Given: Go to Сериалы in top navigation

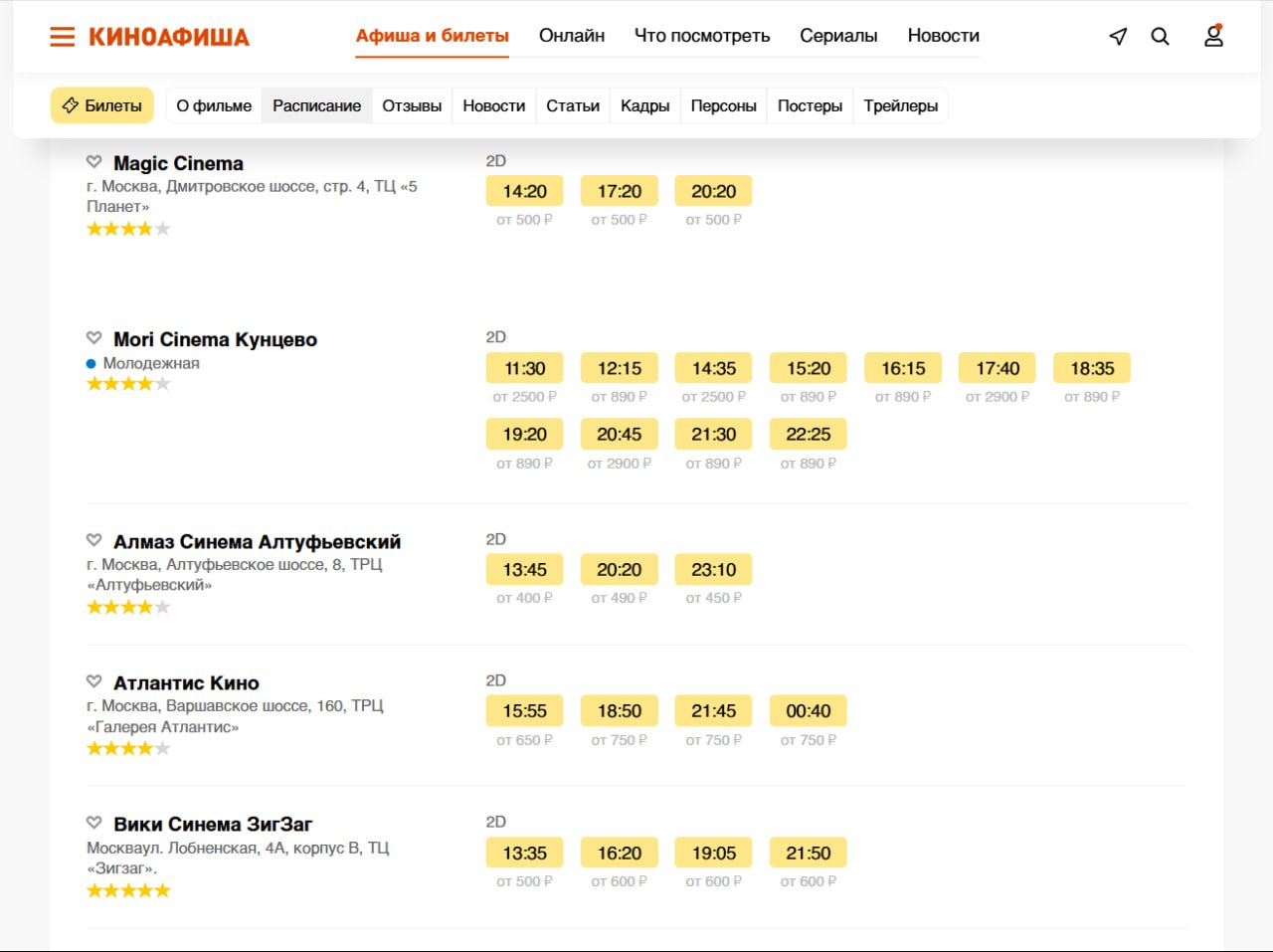Looking at the screenshot, I should 838,36.
